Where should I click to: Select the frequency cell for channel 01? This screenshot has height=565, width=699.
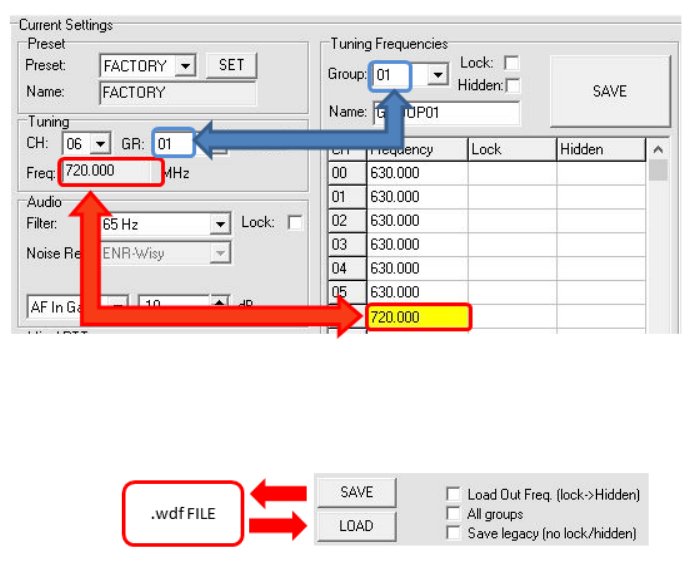(417, 197)
